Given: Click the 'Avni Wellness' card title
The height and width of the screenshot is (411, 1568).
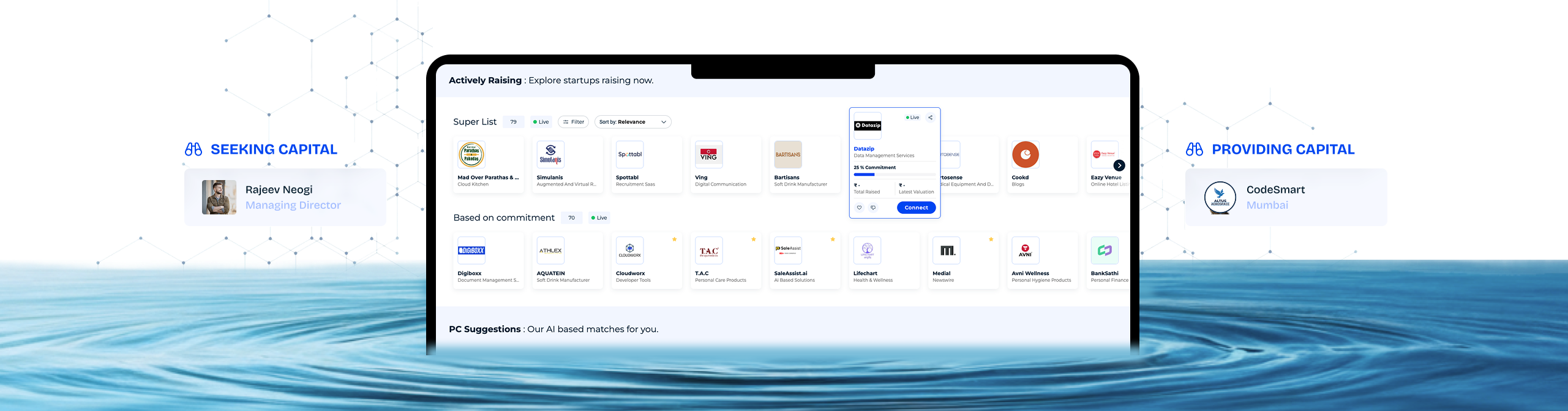Looking at the screenshot, I should tap(1030, 274).
